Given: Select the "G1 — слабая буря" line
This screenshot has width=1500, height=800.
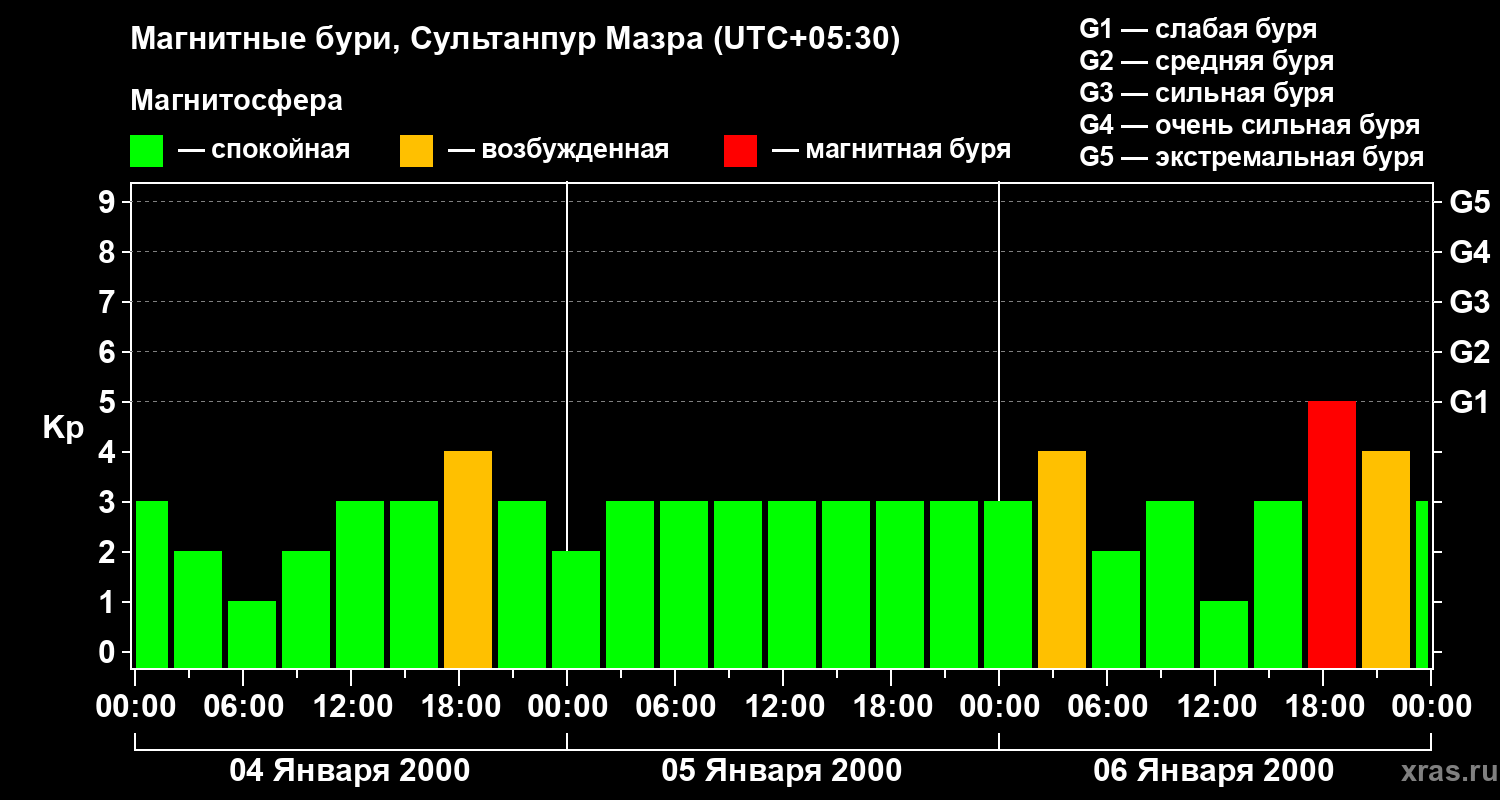Looking at the screenshot, I should 1198,29.
